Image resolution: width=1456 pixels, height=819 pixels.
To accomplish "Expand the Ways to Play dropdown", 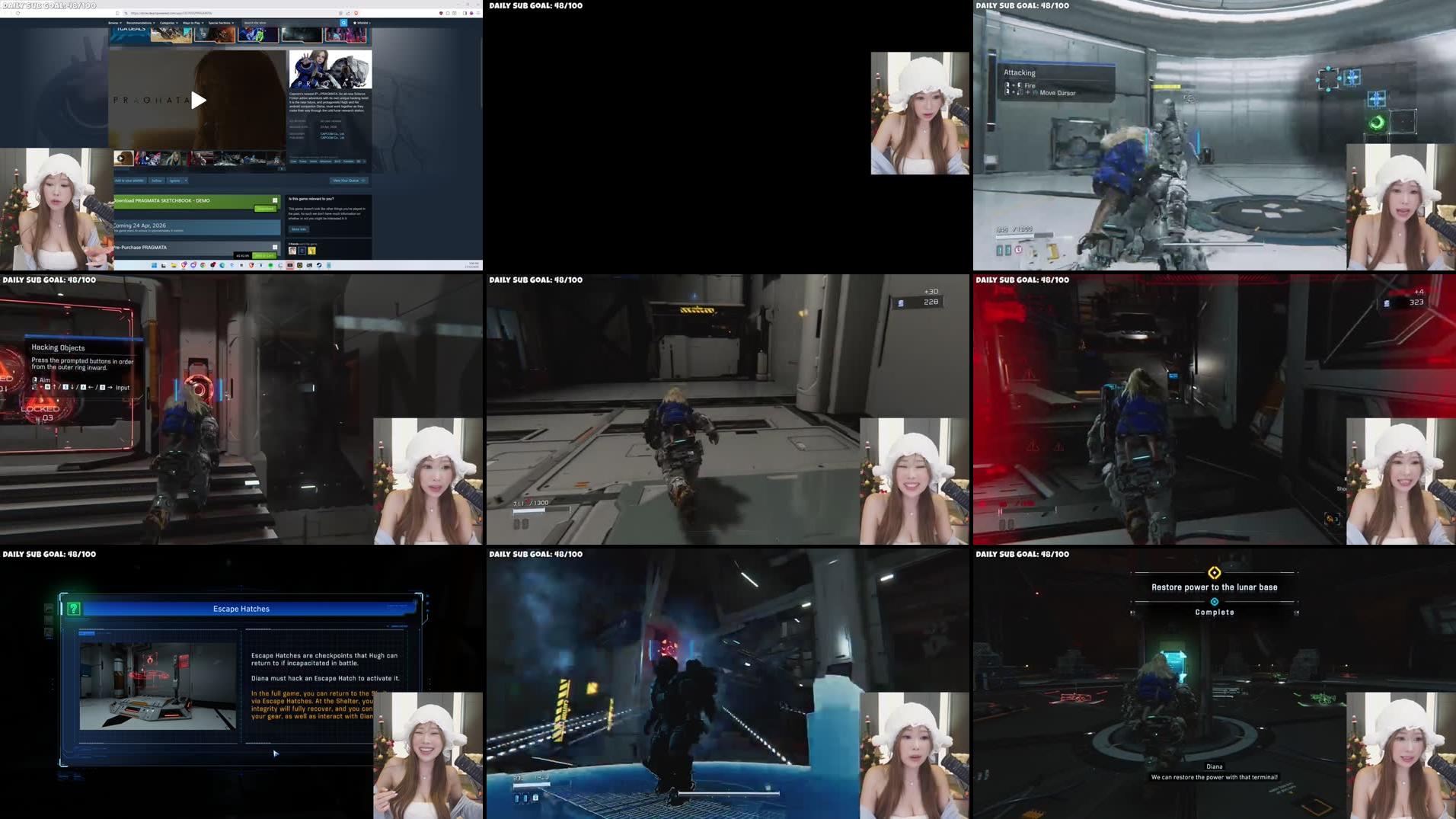I will pos(193,23).
